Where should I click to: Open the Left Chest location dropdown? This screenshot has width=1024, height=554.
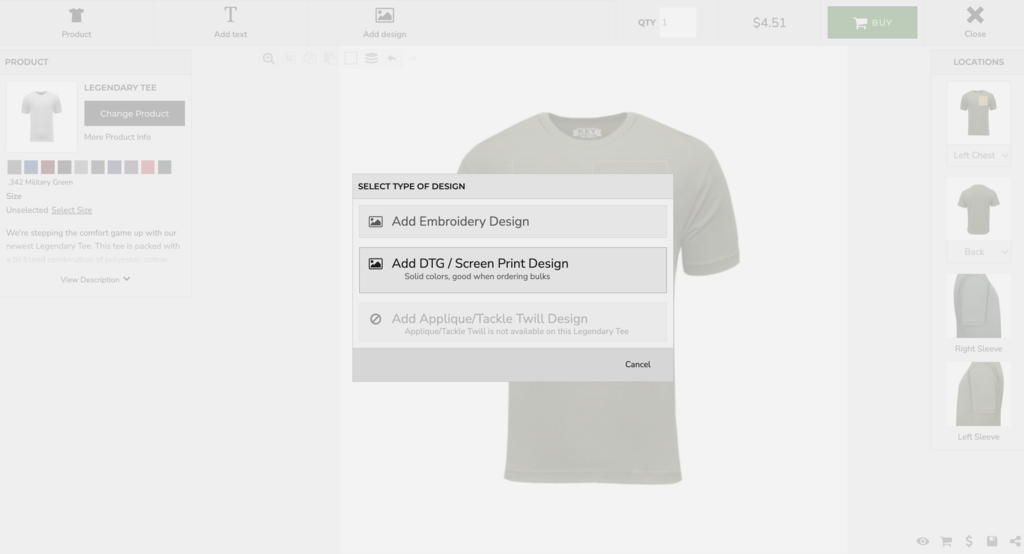pos(979,155)
